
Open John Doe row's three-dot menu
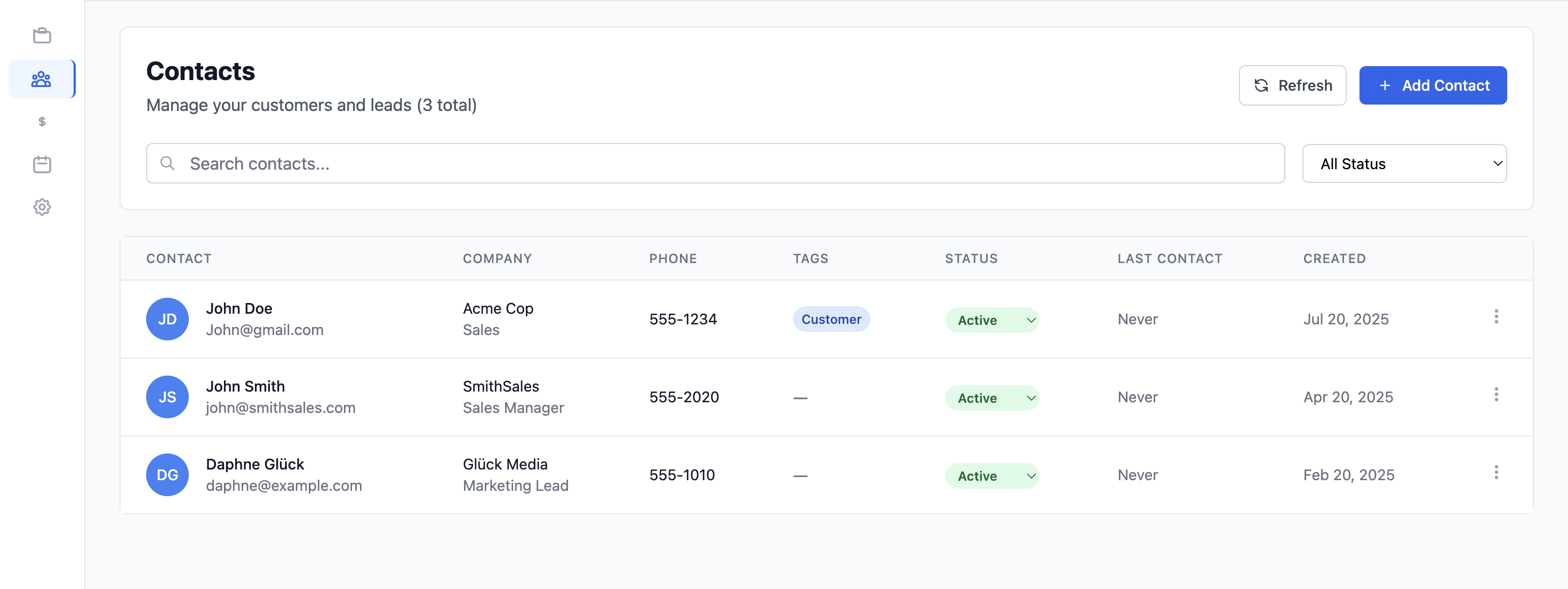[1496, 317]
